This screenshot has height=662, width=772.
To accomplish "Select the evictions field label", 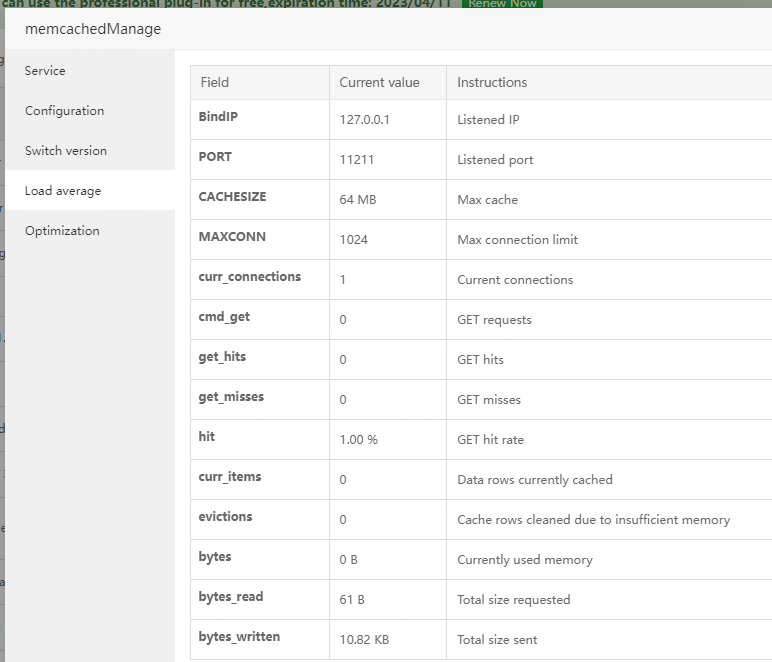I will [225, 517].
